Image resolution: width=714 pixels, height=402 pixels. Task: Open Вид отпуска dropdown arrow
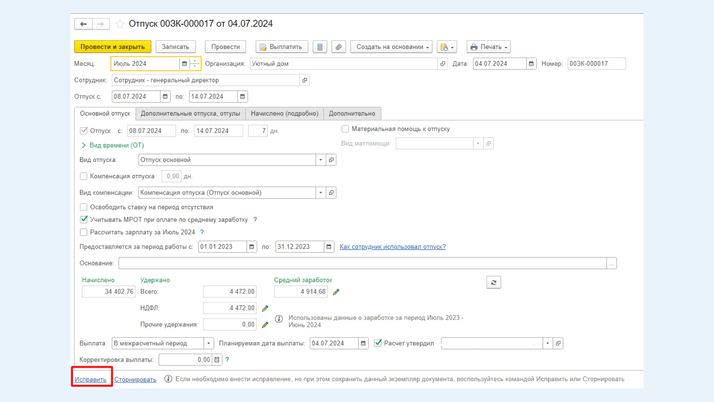[x=321, y=160]
